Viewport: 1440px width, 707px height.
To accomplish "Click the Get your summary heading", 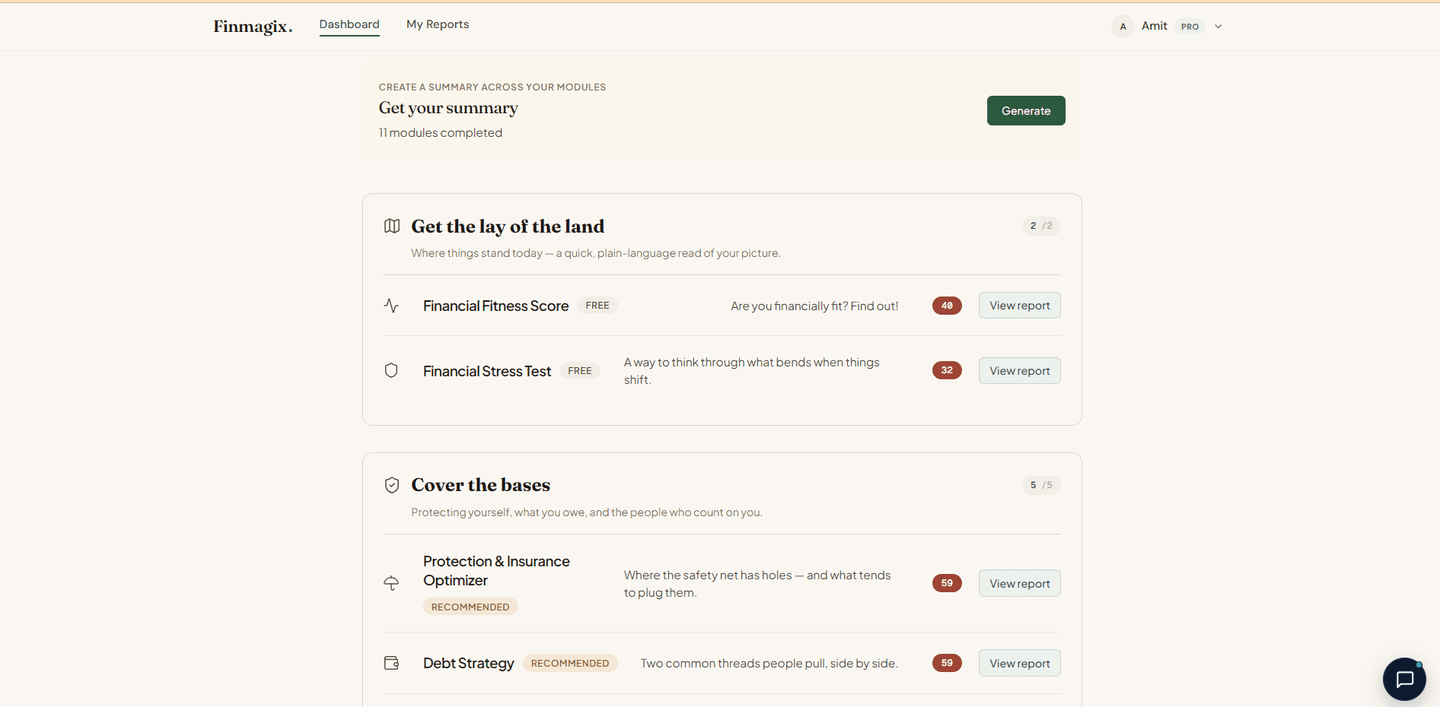I will click(448, 108).
